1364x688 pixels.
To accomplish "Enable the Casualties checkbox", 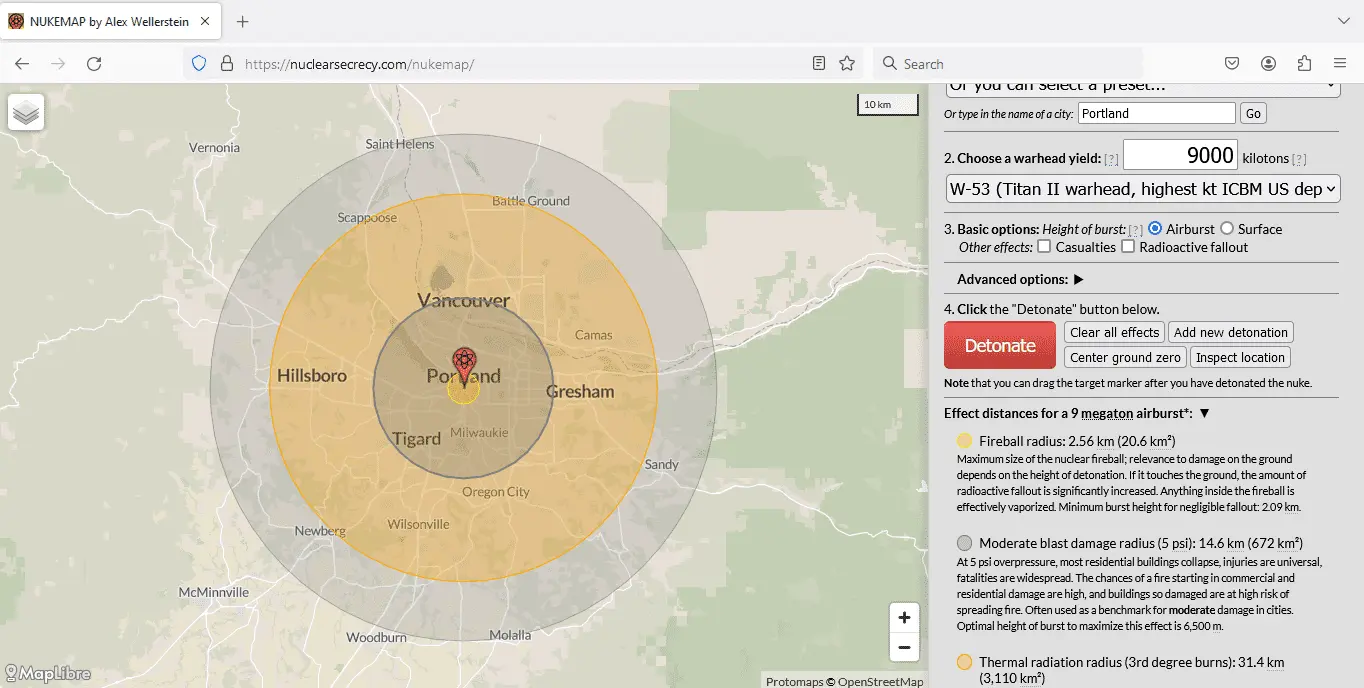I will (1044, 247).
